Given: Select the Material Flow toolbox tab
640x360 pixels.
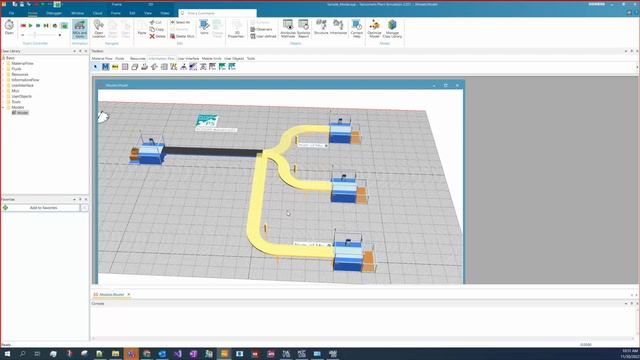Looking at the screenshot, I should click(x=102, y=58).
